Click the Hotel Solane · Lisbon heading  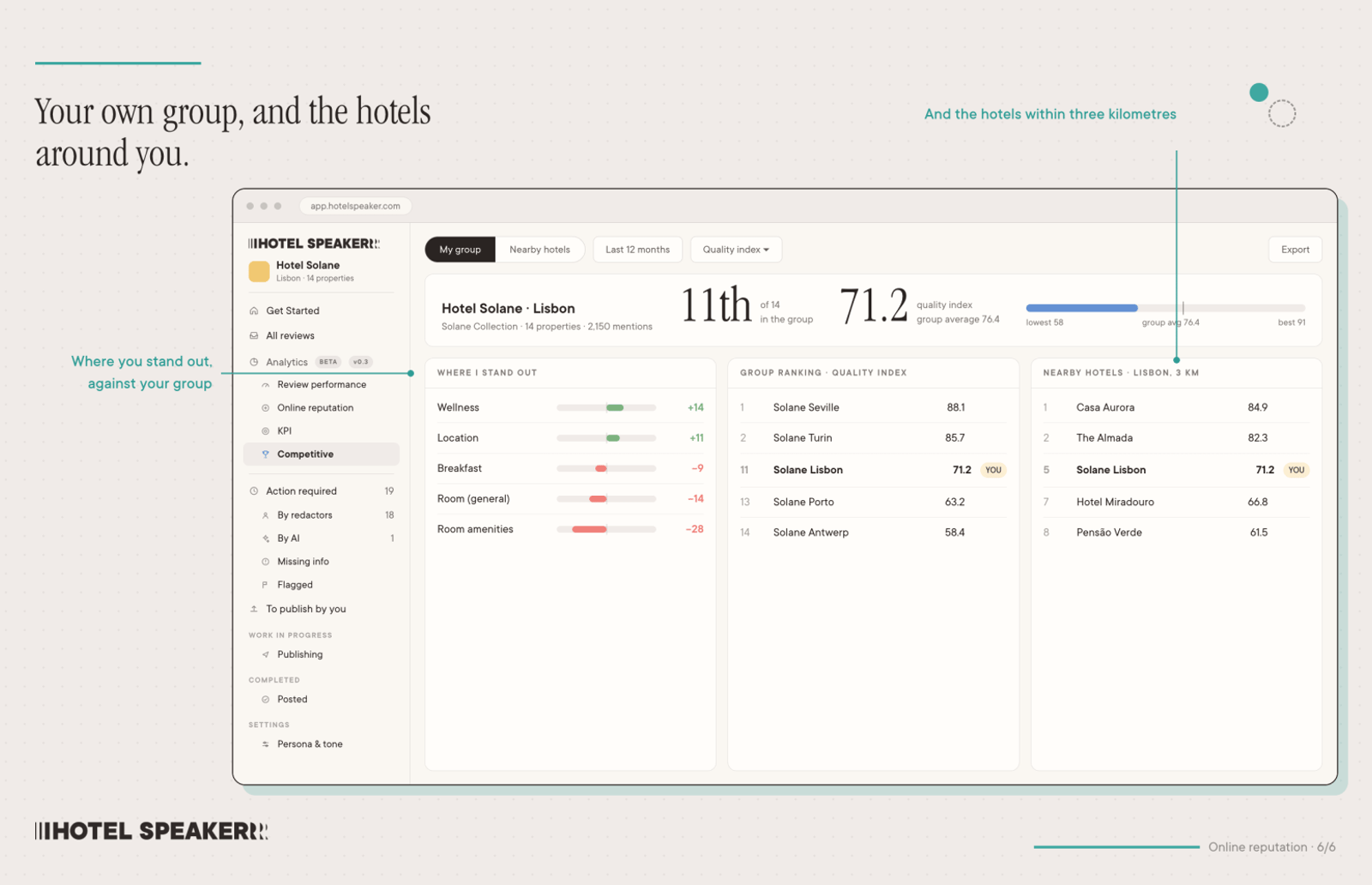(x=508, y=309)
